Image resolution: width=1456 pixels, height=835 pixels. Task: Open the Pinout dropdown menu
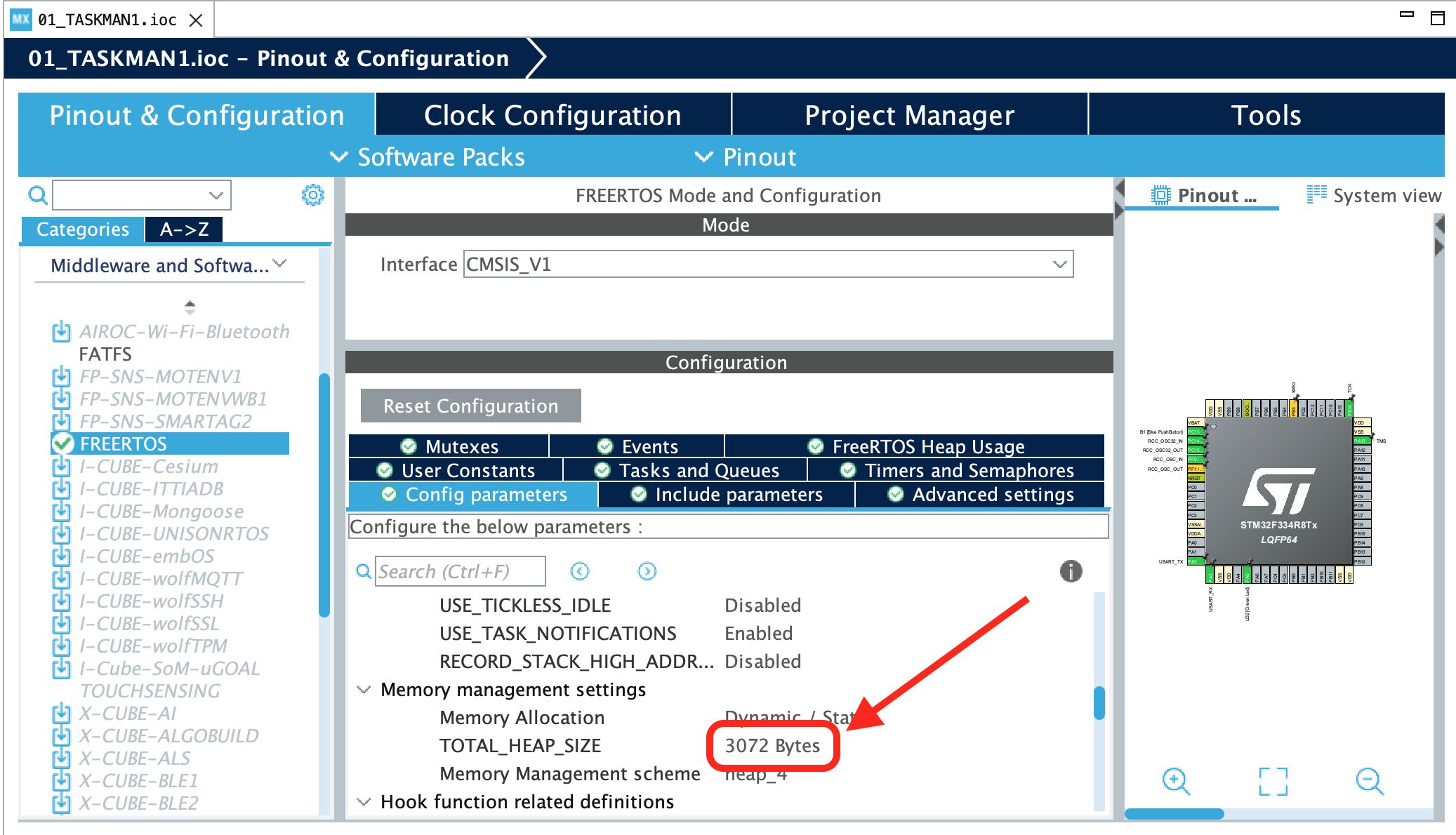(746, 156)
